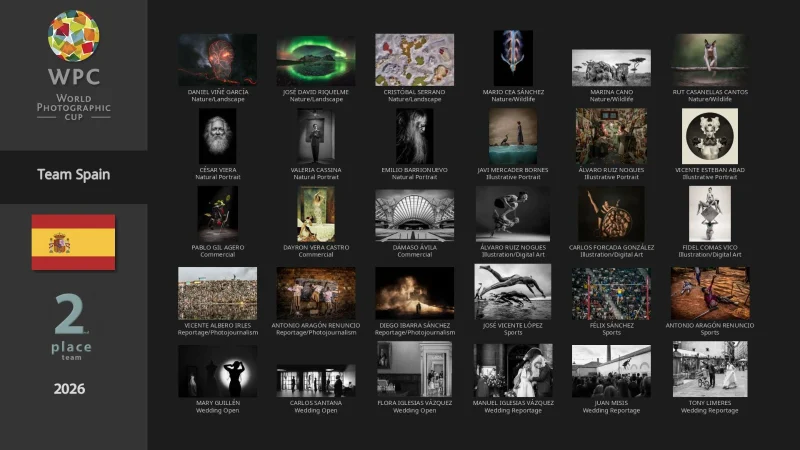Viewport: 800px width, 450px height.
Task: Open Dámaso Ávila's Commercial architecture photo
Action: click(x=414, y=215)
